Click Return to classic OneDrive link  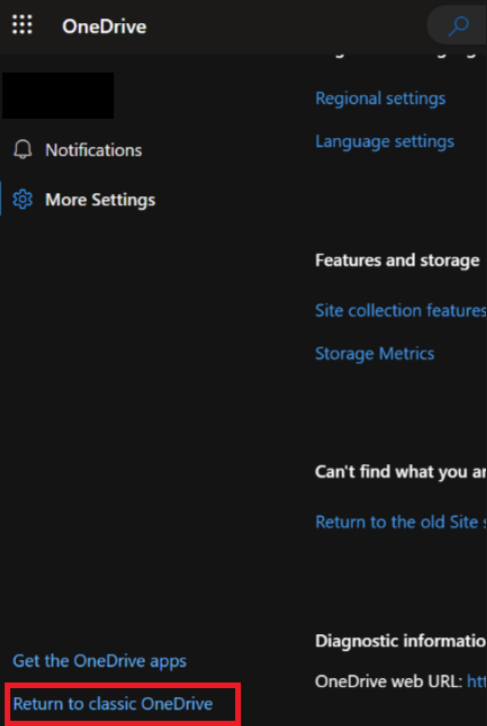pos(113,704)
